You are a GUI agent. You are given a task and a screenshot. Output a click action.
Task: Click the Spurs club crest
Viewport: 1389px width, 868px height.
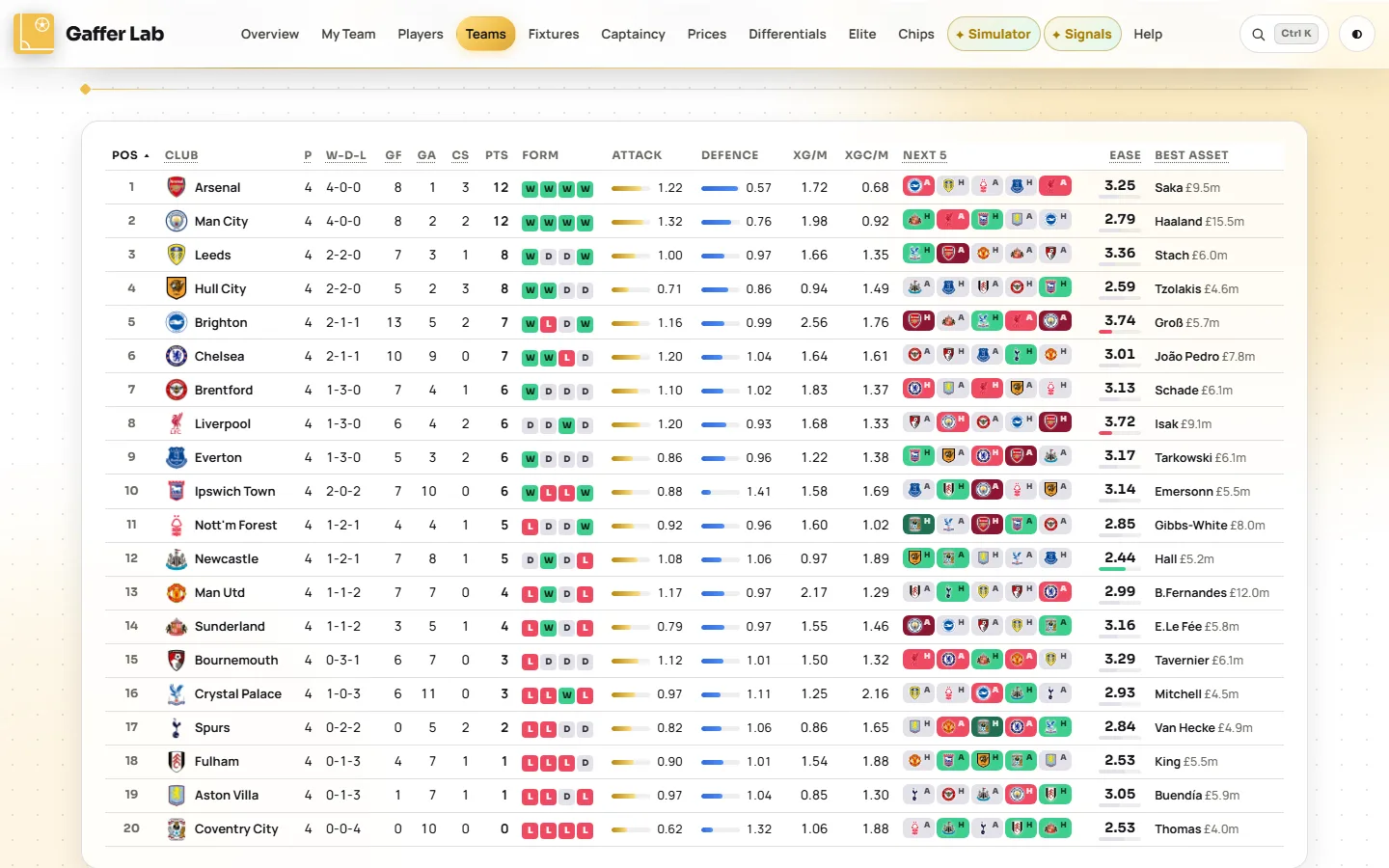(176, 727)
